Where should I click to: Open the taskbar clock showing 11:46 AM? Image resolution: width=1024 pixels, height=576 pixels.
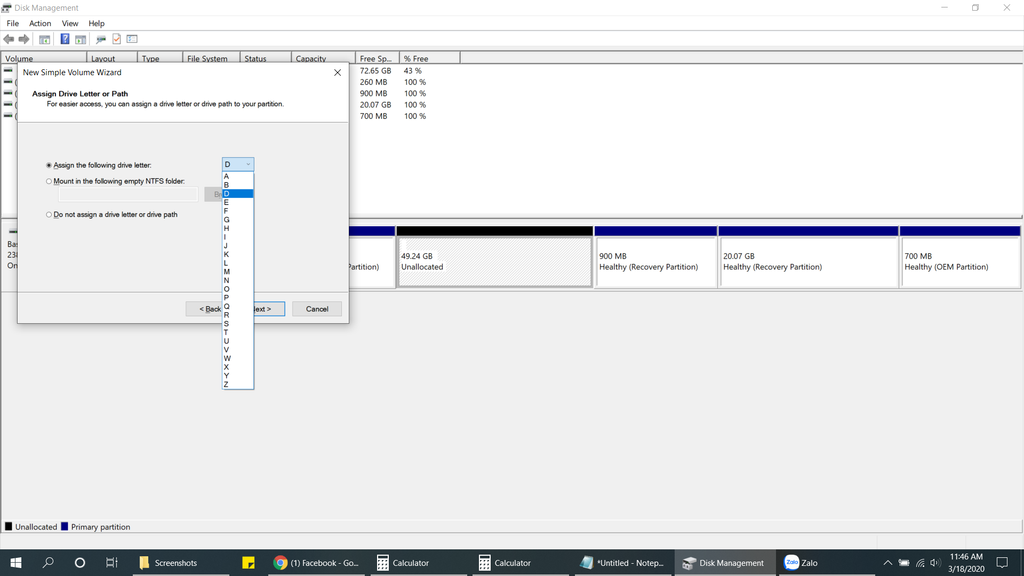tap(967, 562)
